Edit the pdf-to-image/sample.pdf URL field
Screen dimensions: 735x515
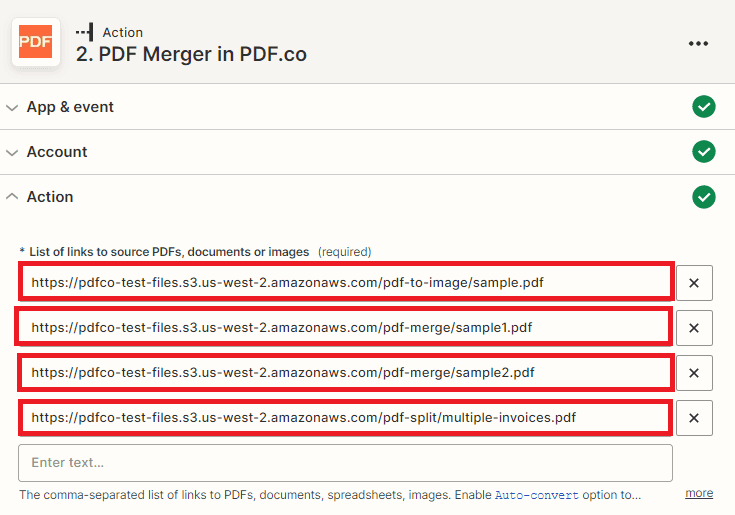pos(345,283)
